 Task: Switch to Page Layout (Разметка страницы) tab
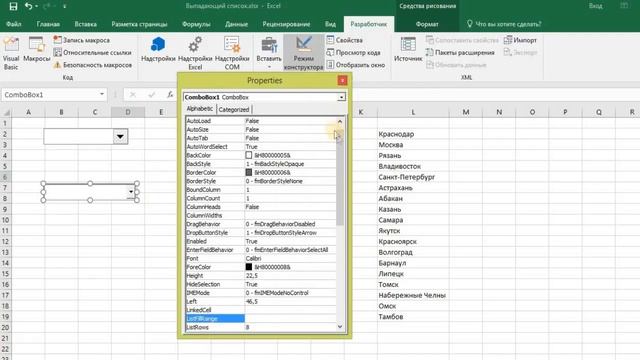point(139,24)
